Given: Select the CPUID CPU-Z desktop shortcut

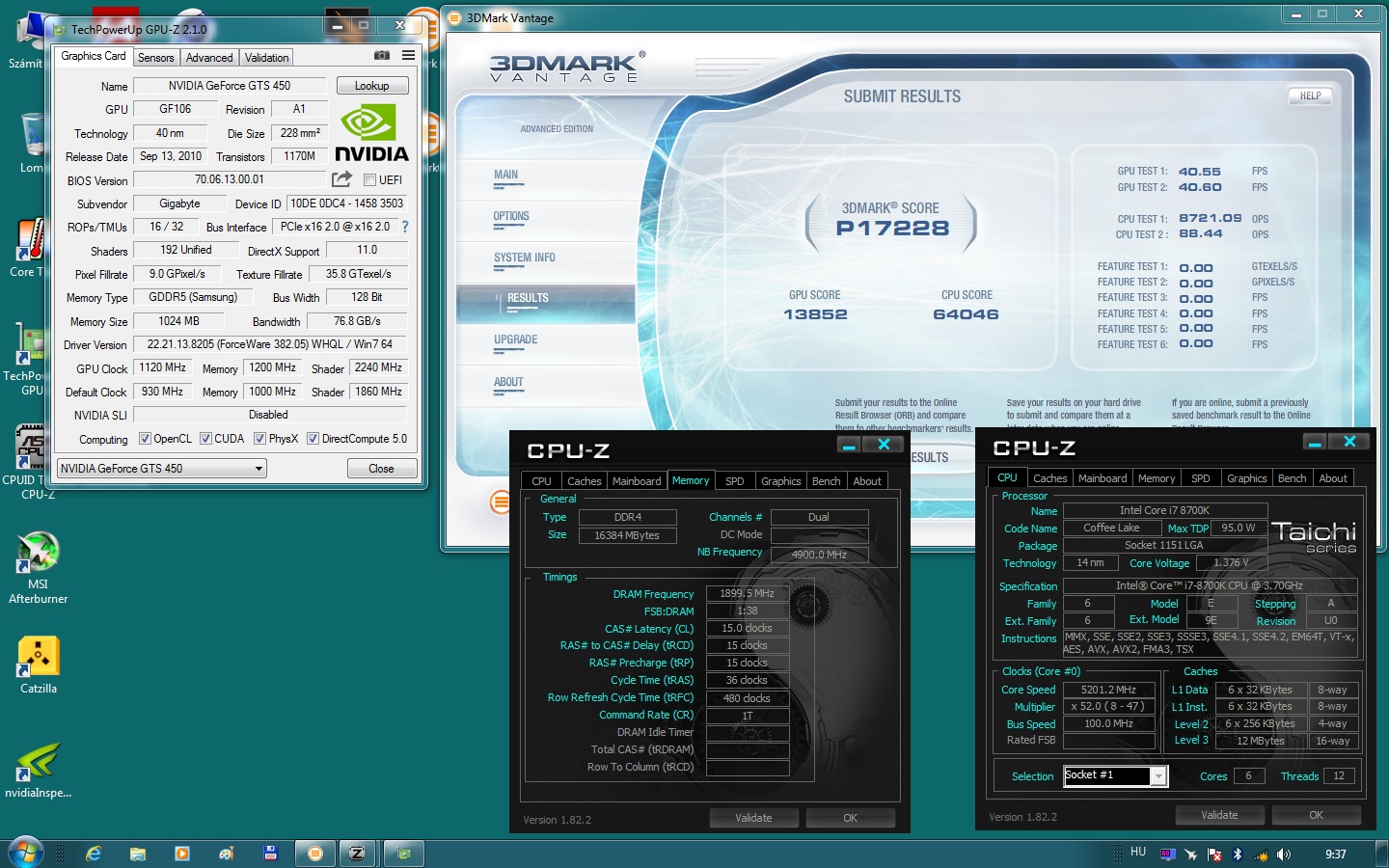Looking at the screenshot, I should 31,461.
